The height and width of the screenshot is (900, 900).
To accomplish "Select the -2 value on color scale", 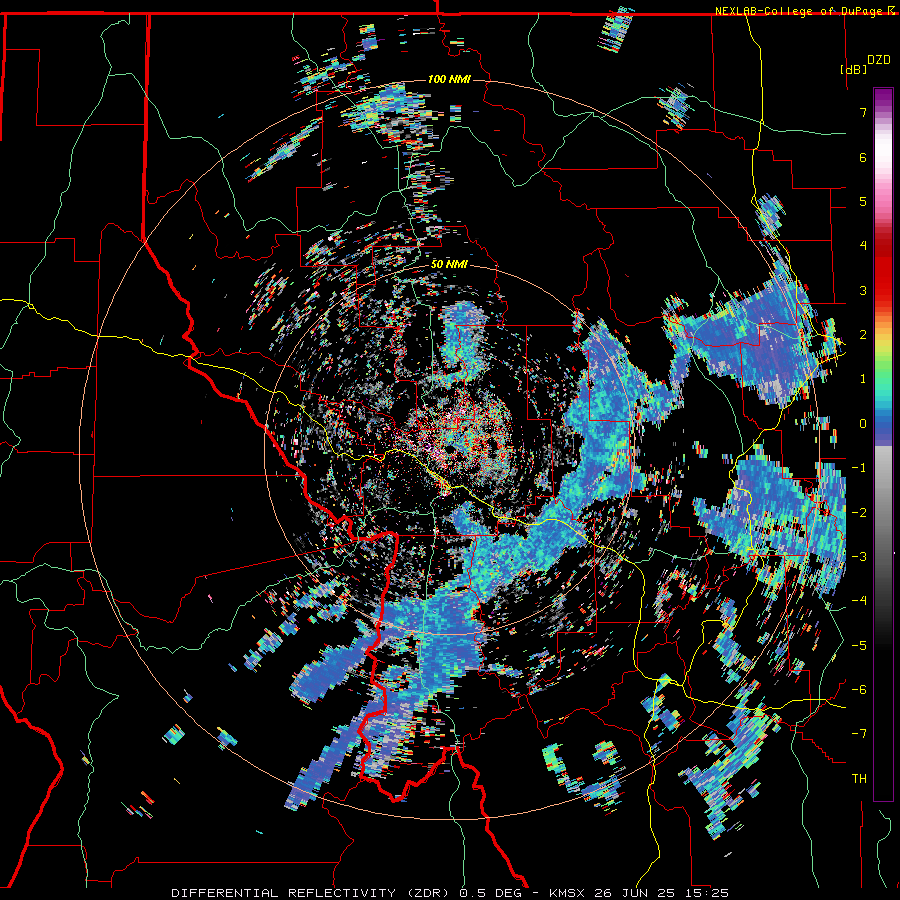I will click(859, 513).
